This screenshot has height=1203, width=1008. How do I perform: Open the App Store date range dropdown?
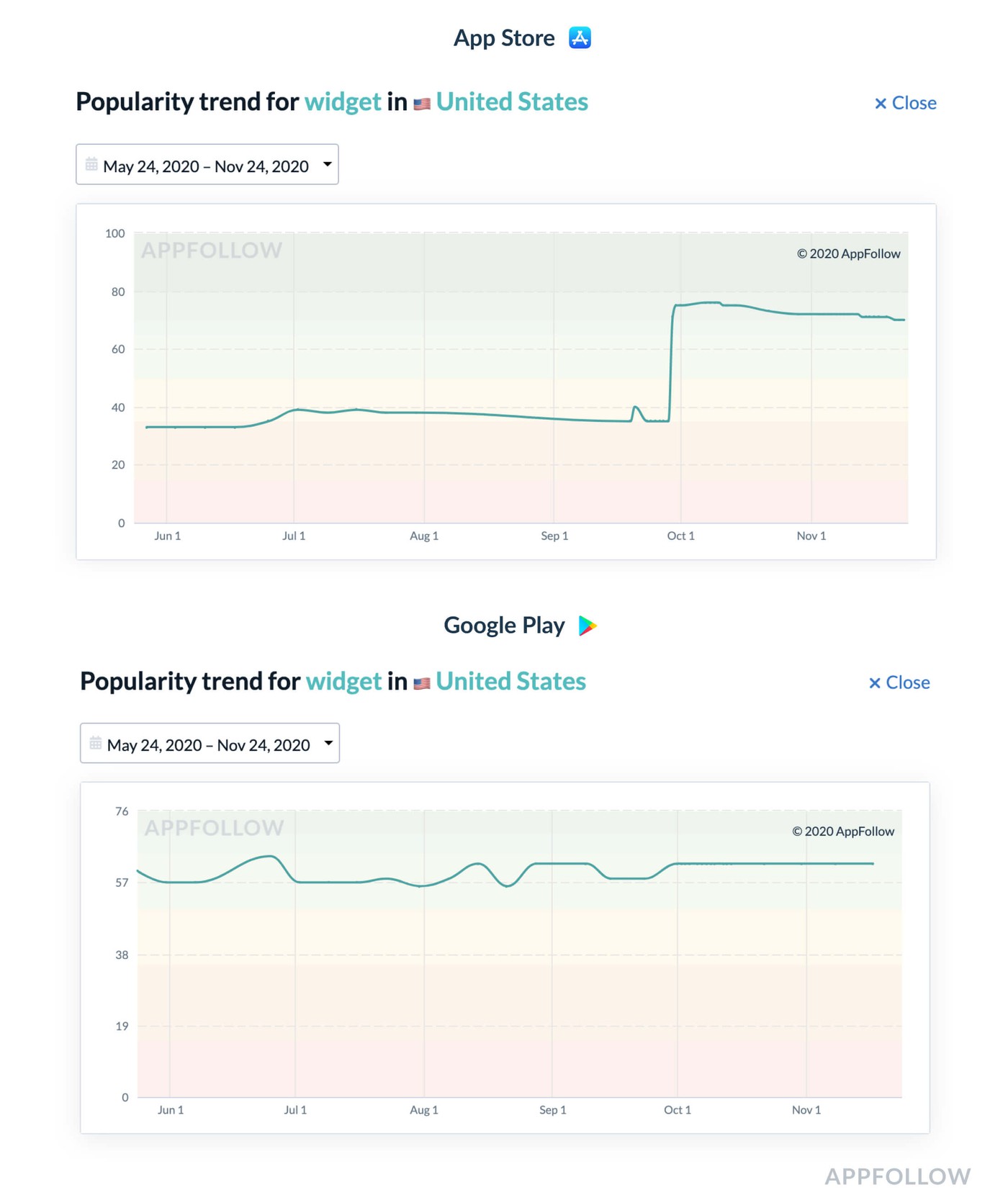pos(207,166)
